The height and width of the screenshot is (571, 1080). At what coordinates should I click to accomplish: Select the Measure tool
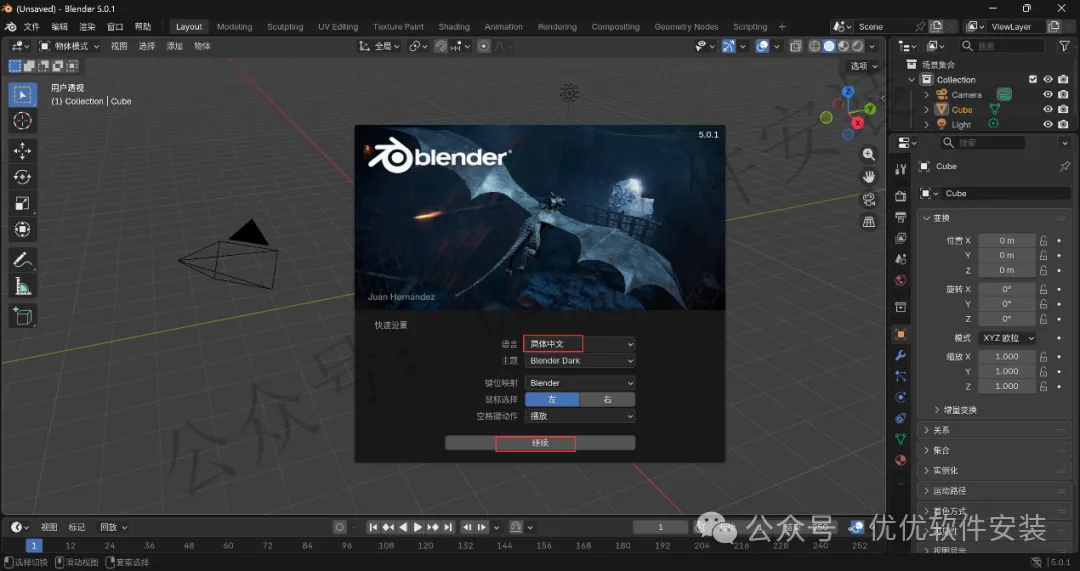(23, 287)
